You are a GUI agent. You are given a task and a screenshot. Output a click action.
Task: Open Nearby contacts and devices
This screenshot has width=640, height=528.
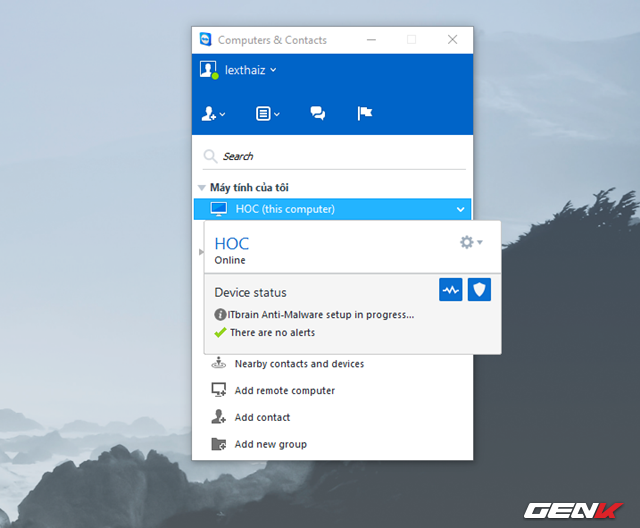pos(298,364)
